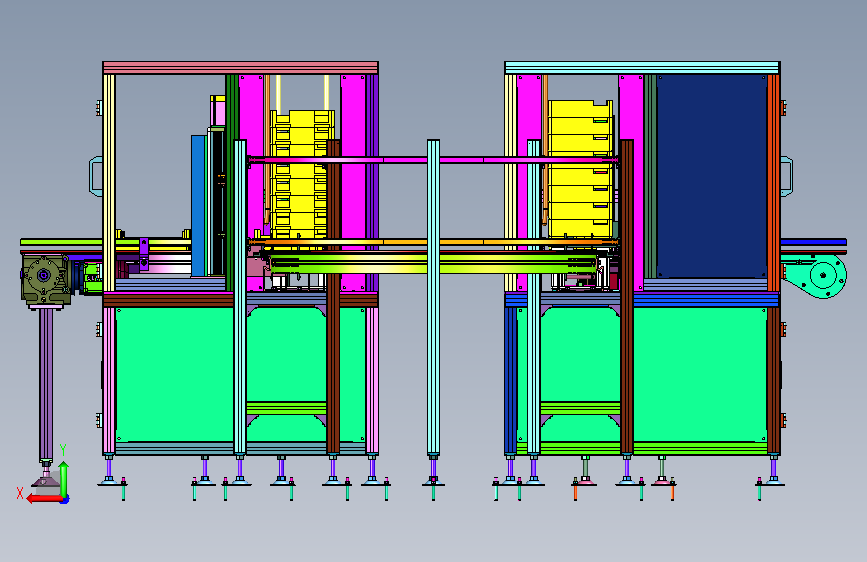Pick the handle on the left cabinet's side
Viewport: 867px width, 562px height.
tap(96, 176)
